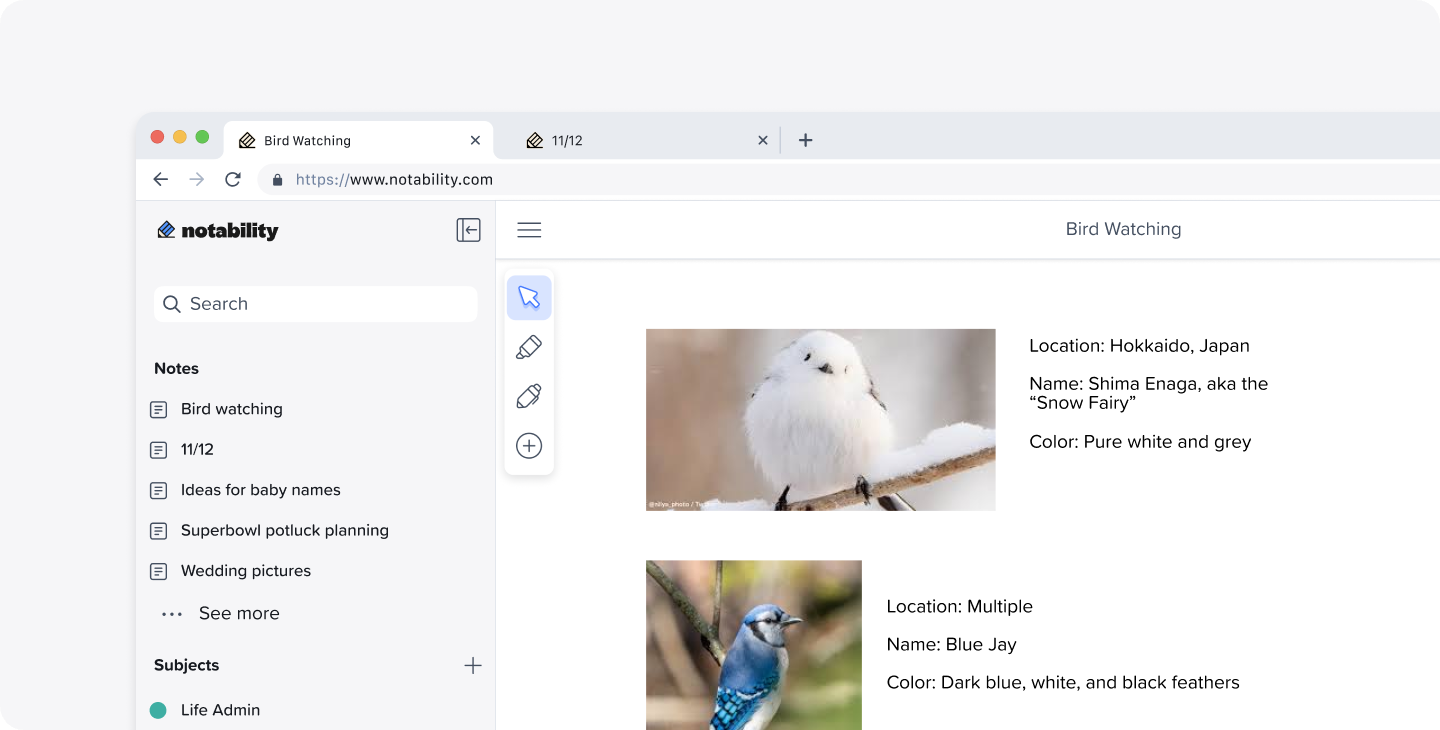
Task: Open Ideas for baby names note
Action: [x=261, y=490]
